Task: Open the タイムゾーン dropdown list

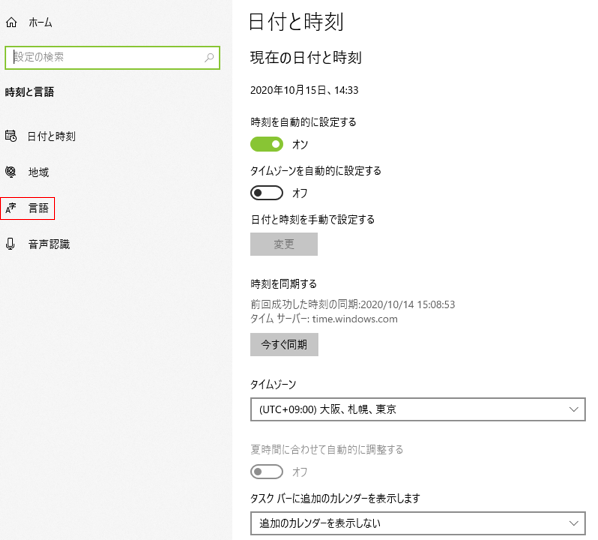Action: (x=418, y=409)
